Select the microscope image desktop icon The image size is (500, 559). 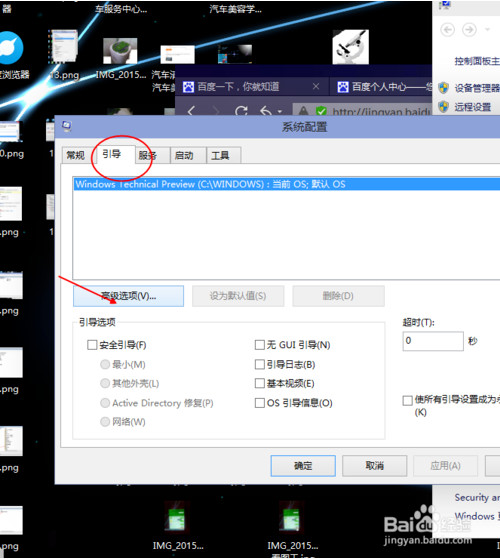click(x=351, y=47)
